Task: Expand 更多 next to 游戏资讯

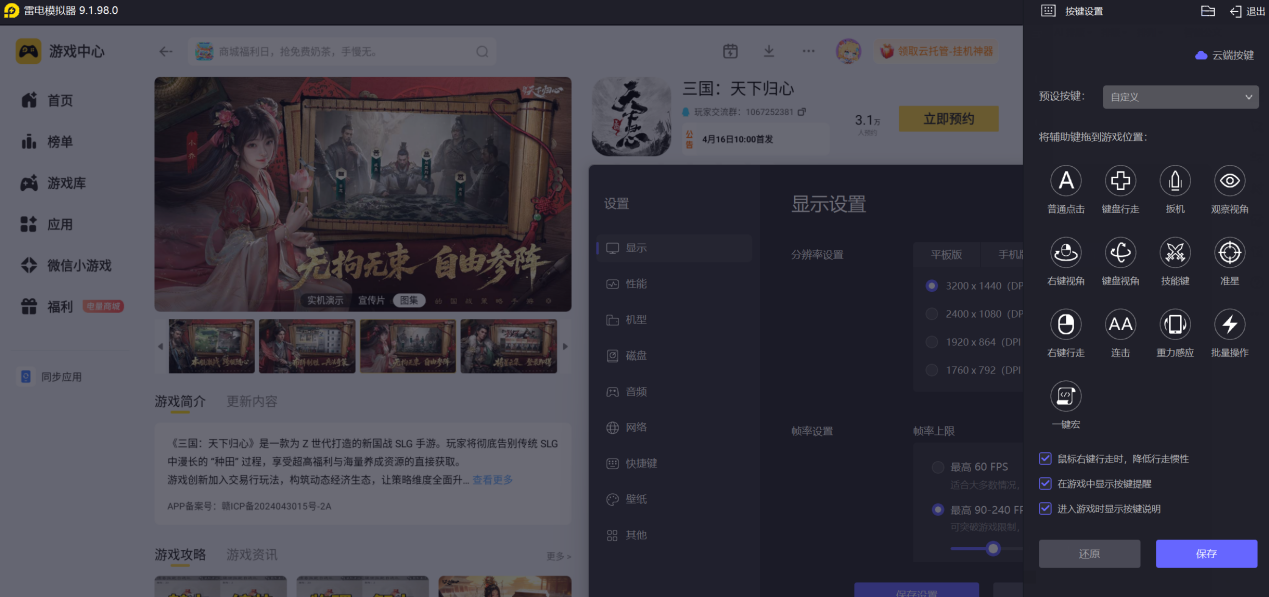Action: [559, 556]
